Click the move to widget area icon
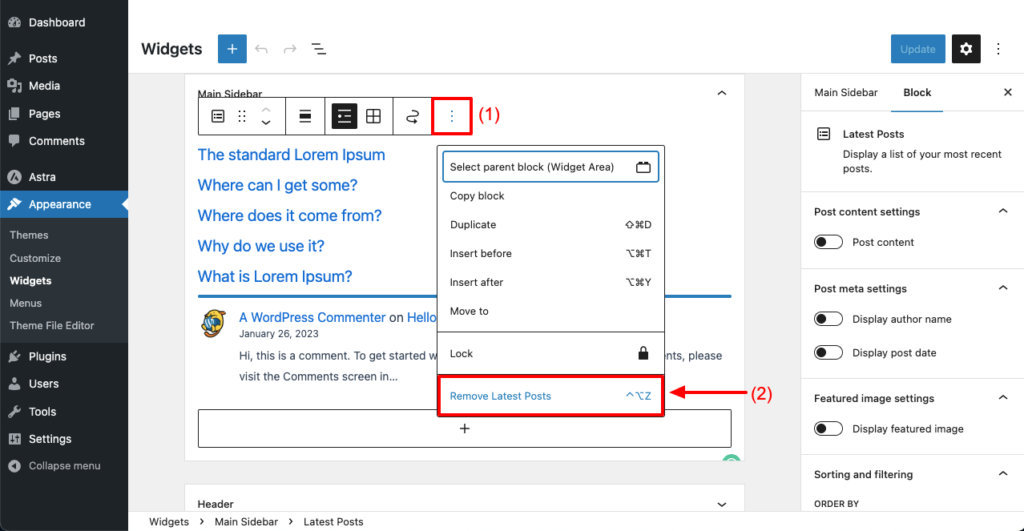The height and width of the screenshot is (531, 1024). click(412, 117)
